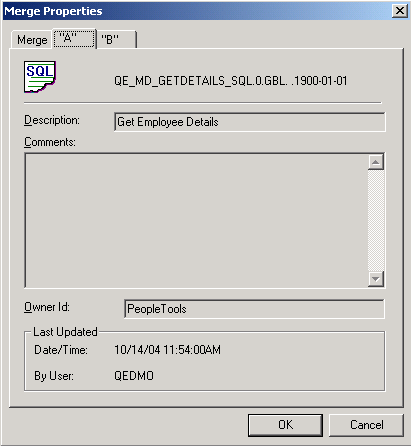Viewport: 411px width, 446px height.
Task: Click the QEDMO user name value
Action: [134, 376]
